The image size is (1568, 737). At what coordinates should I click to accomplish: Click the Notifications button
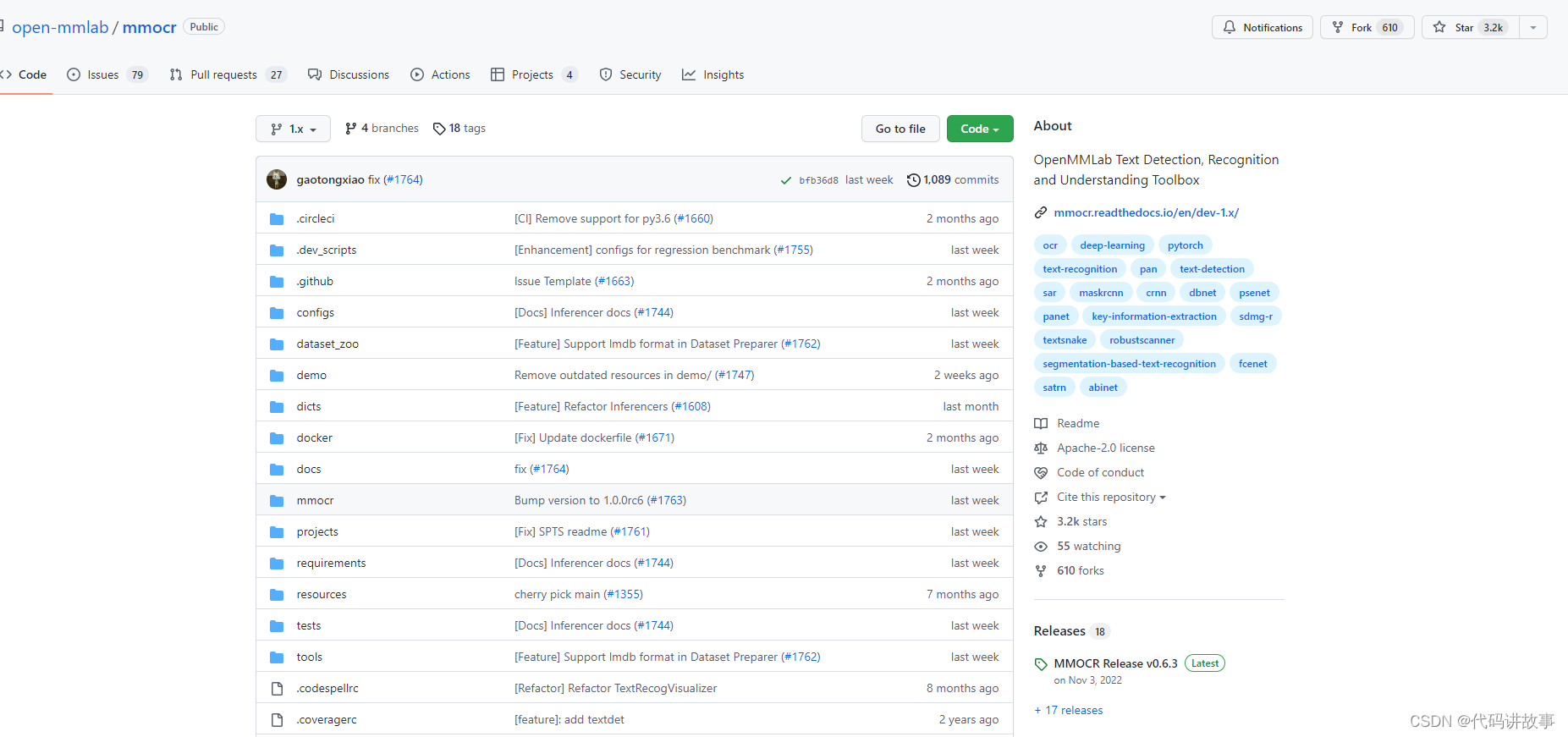pos(1263,27)
